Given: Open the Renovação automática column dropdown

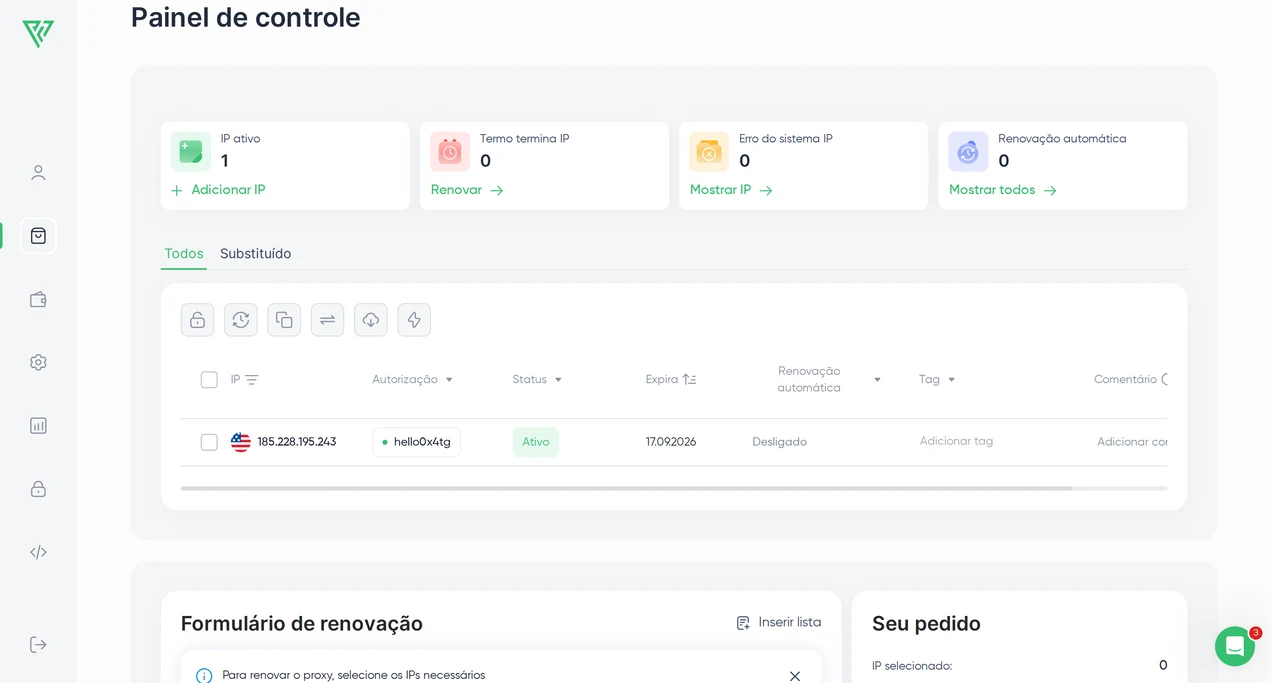Looking at the screenshot, I should click(x=877, y=380).
